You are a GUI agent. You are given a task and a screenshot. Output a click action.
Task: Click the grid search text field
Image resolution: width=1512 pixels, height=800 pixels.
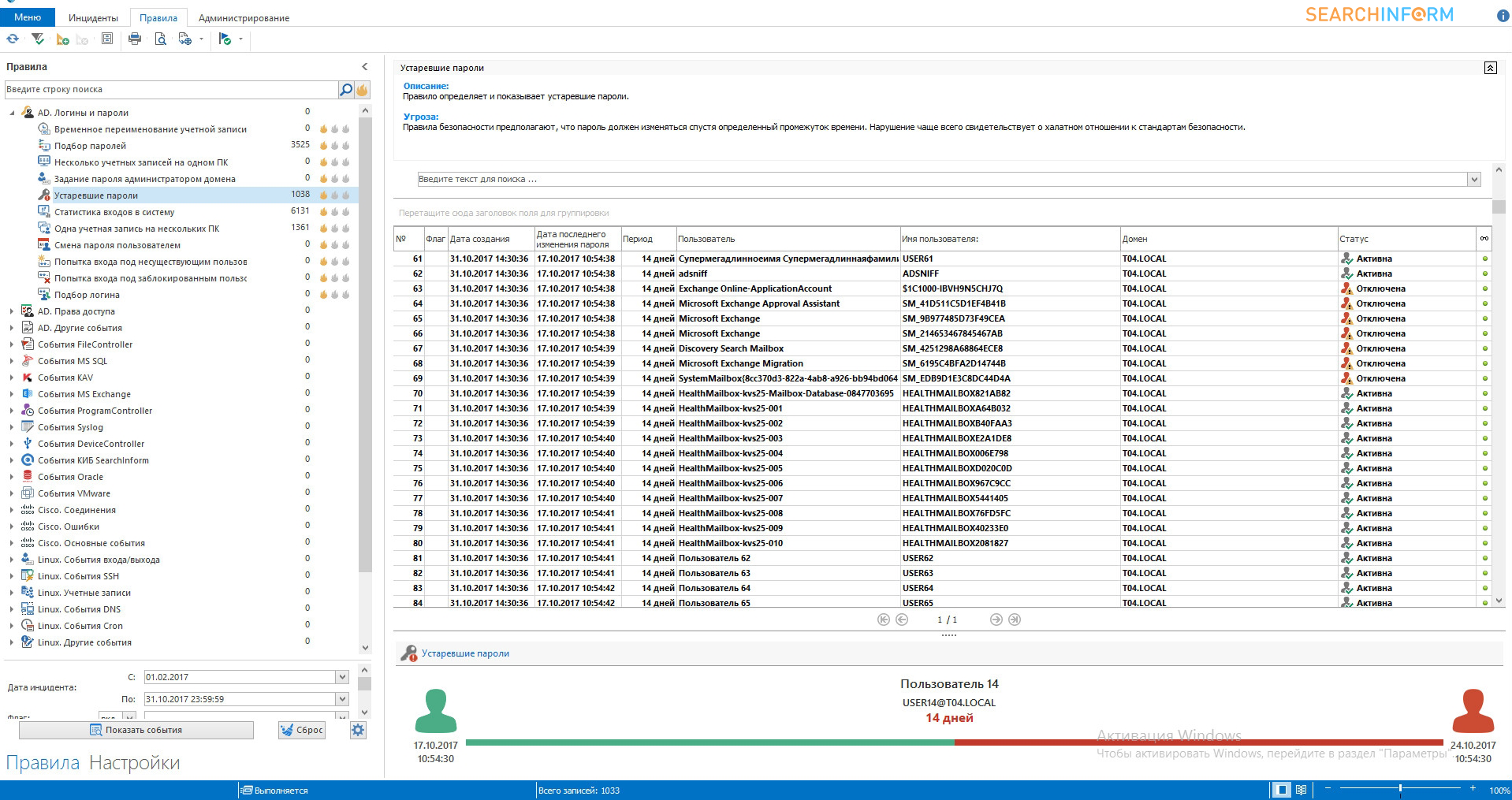click(x=942, y=180)
